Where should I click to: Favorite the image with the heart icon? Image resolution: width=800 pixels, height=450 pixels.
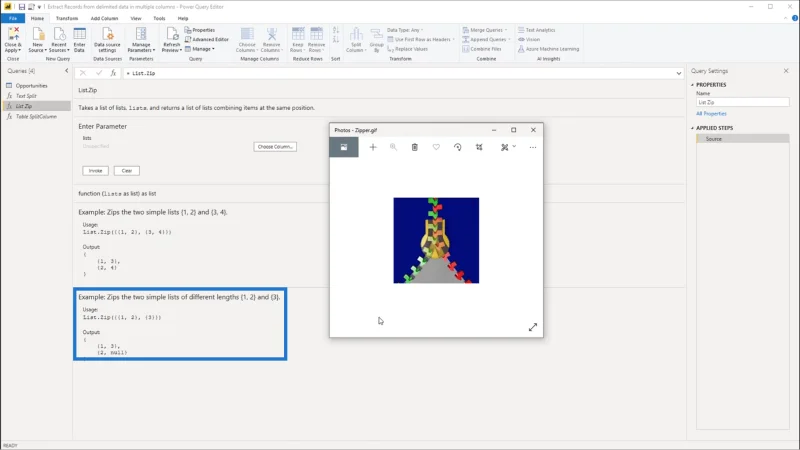(x=436, y=147)
